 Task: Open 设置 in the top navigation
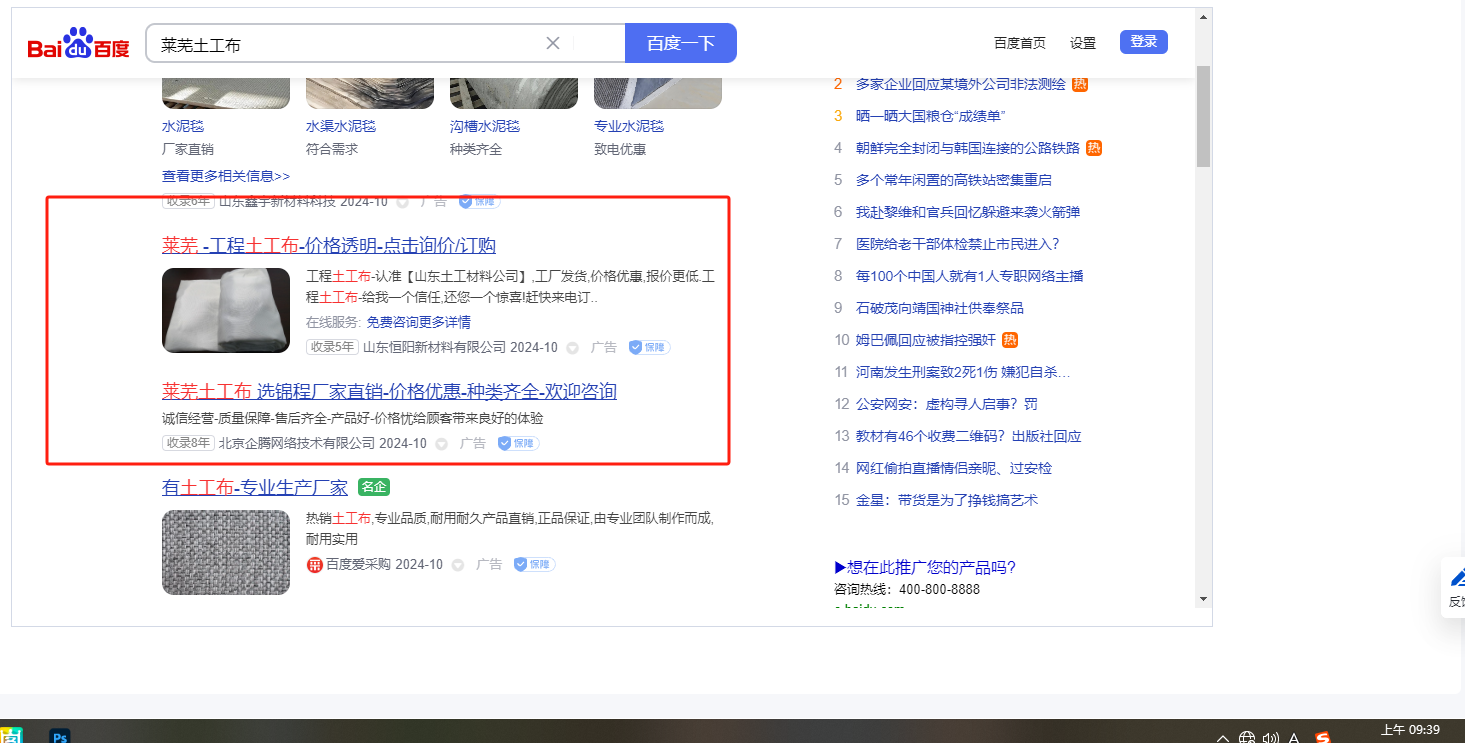point(1083,42)
